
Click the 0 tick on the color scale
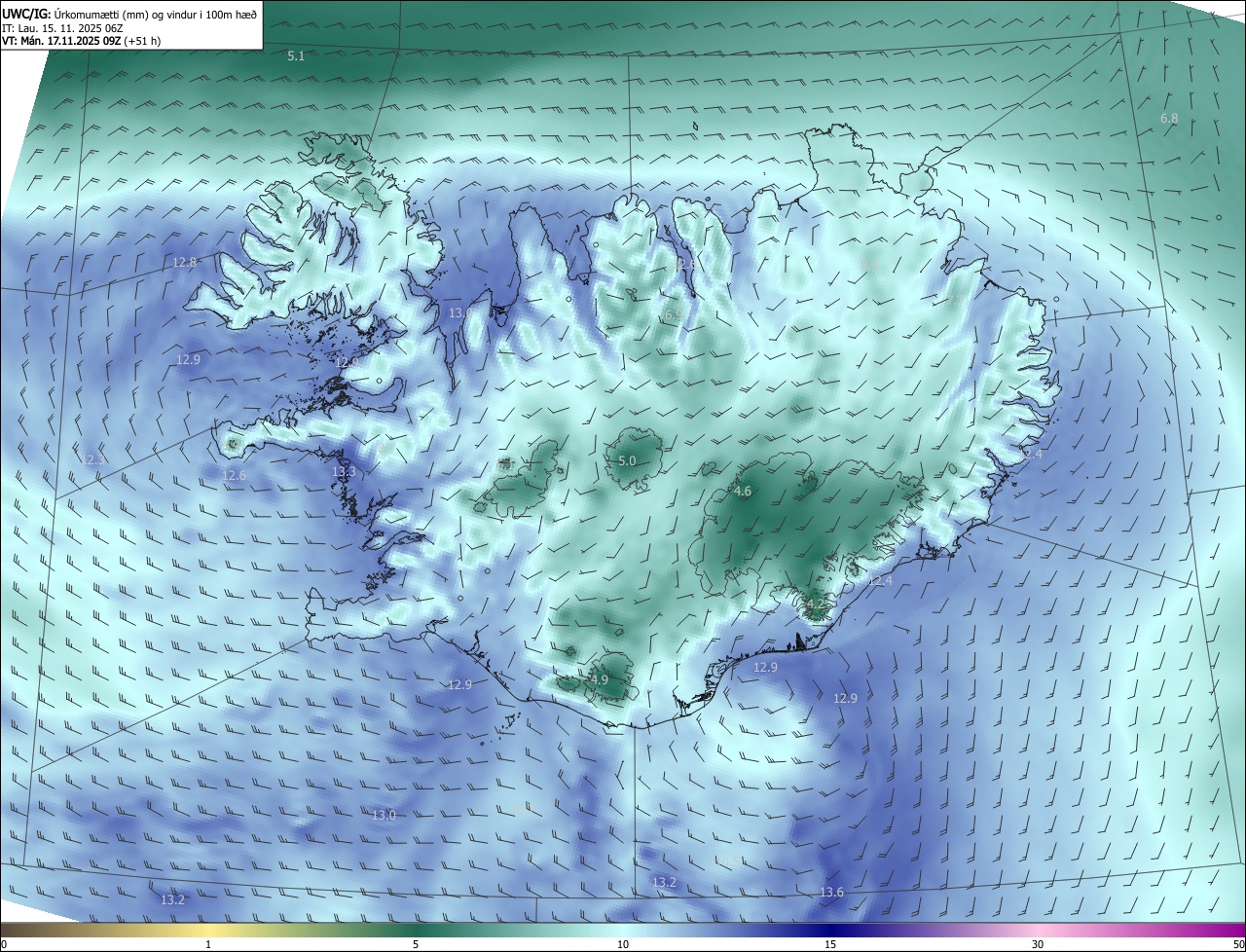pos(4,944)
